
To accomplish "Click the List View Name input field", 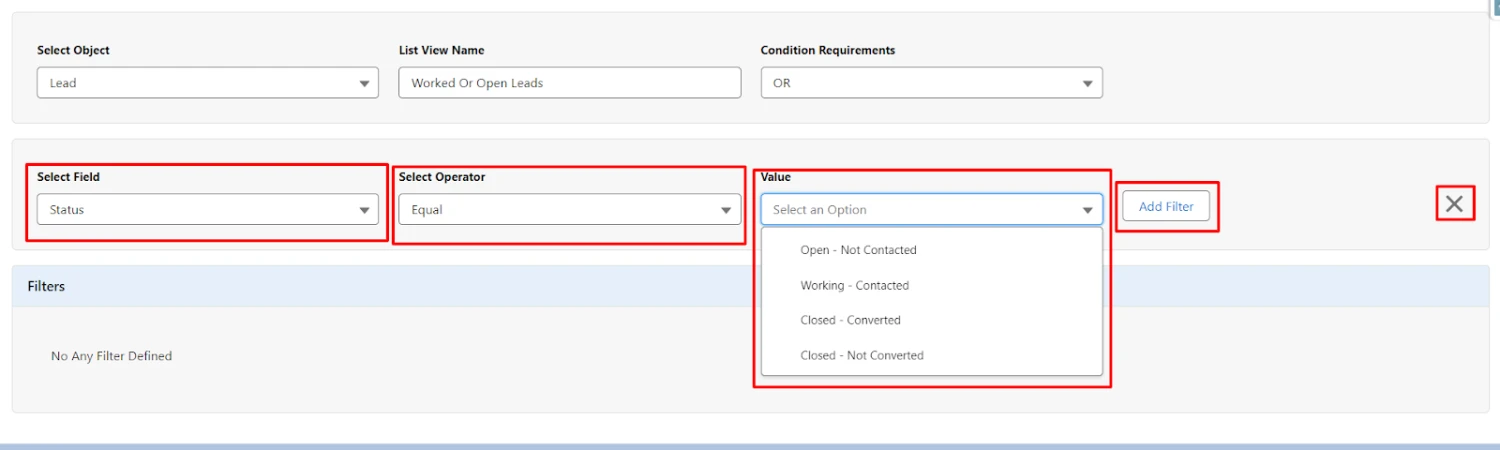I will point(569,83).
